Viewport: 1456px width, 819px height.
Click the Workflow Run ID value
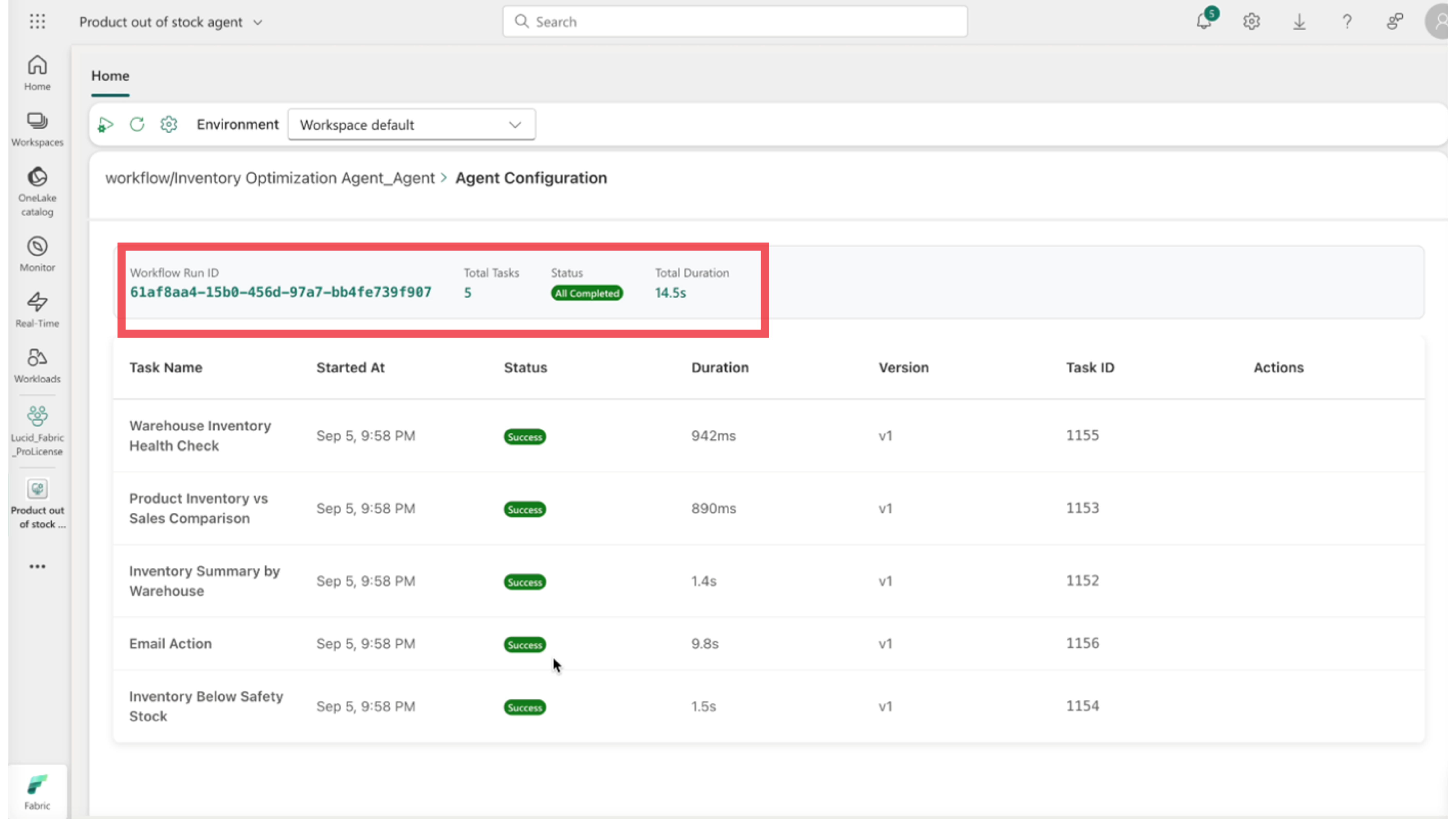click(x=280, y=292)
